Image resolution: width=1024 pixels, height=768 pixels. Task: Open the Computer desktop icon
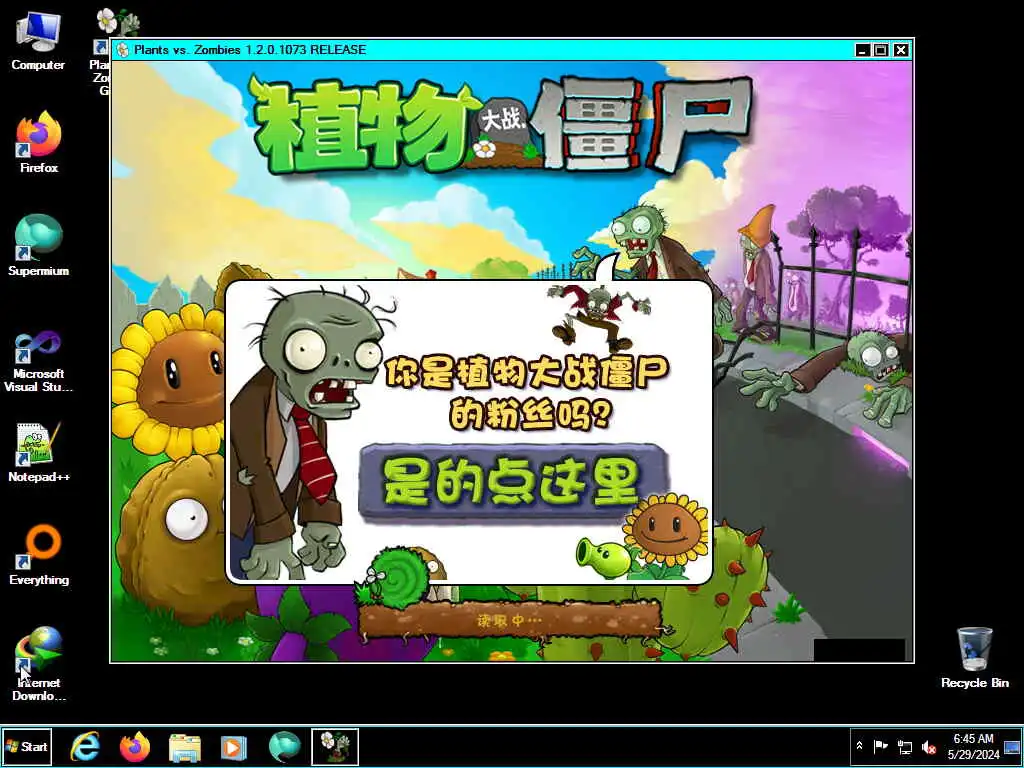point(38,40)
